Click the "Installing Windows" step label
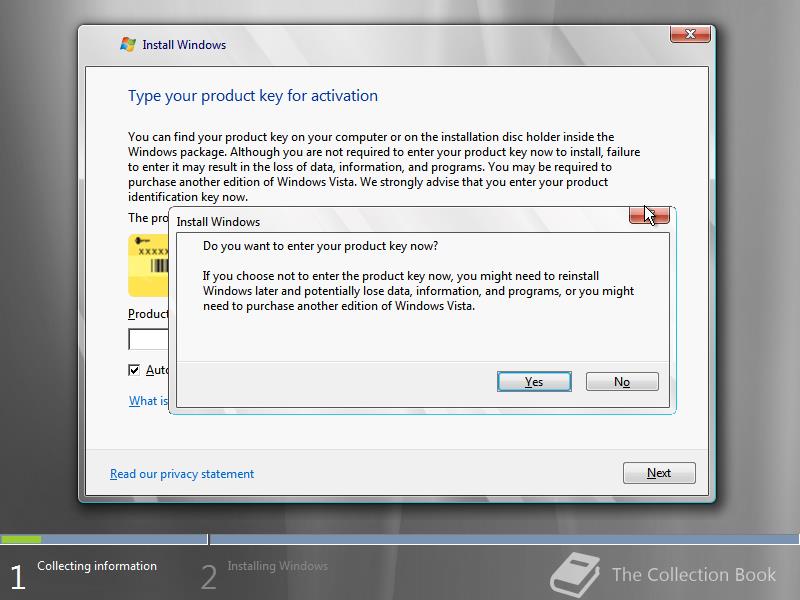Viewport: 800px width, 600px height. 278,566
